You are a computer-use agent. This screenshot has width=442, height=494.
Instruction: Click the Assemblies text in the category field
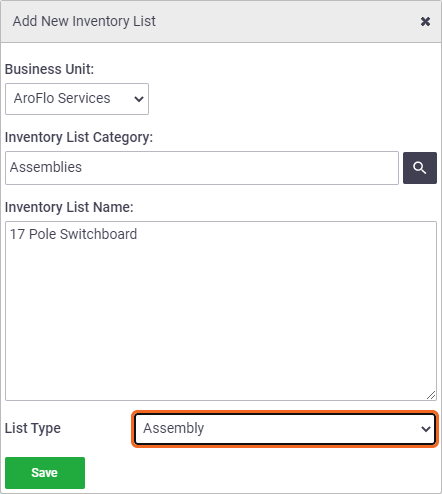pyautogui.click(x=46, y=167)
